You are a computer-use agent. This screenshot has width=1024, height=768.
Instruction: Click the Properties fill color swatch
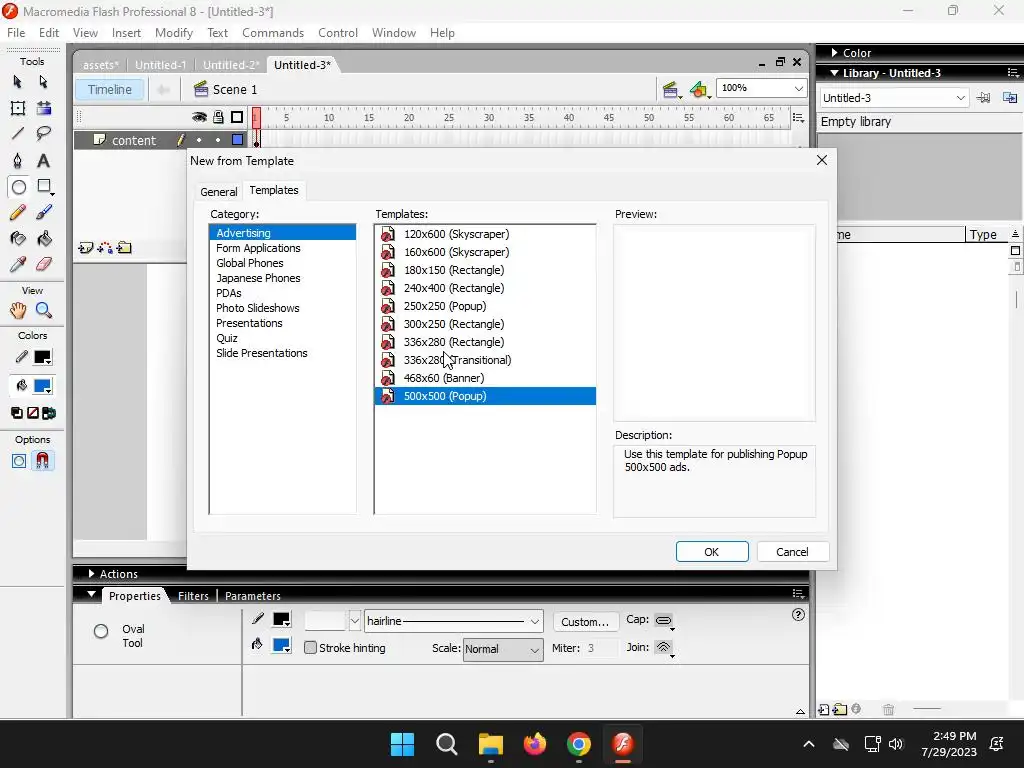[281, 645]
